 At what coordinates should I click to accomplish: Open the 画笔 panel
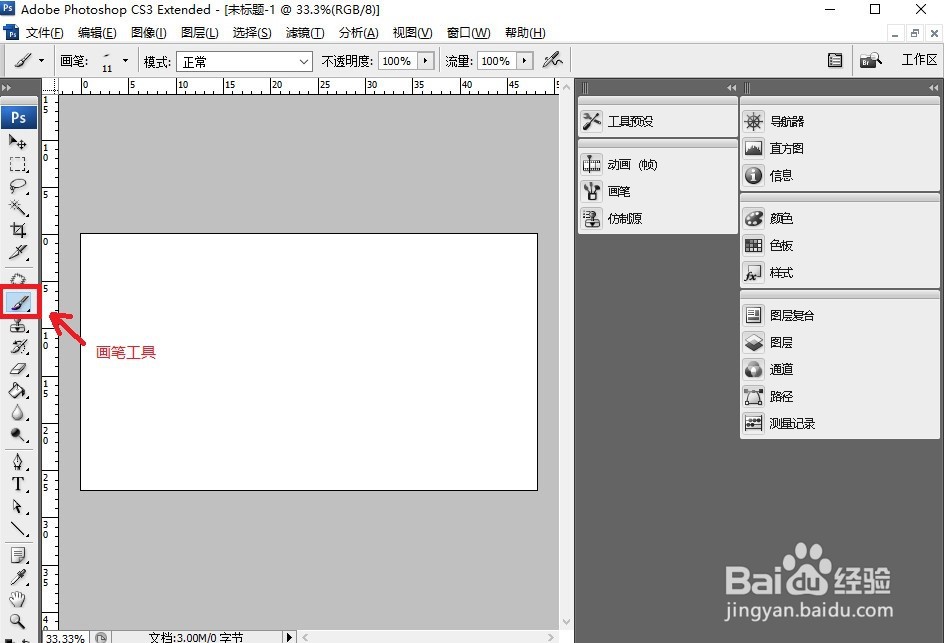pyautogui.click(x=657, y=191)
